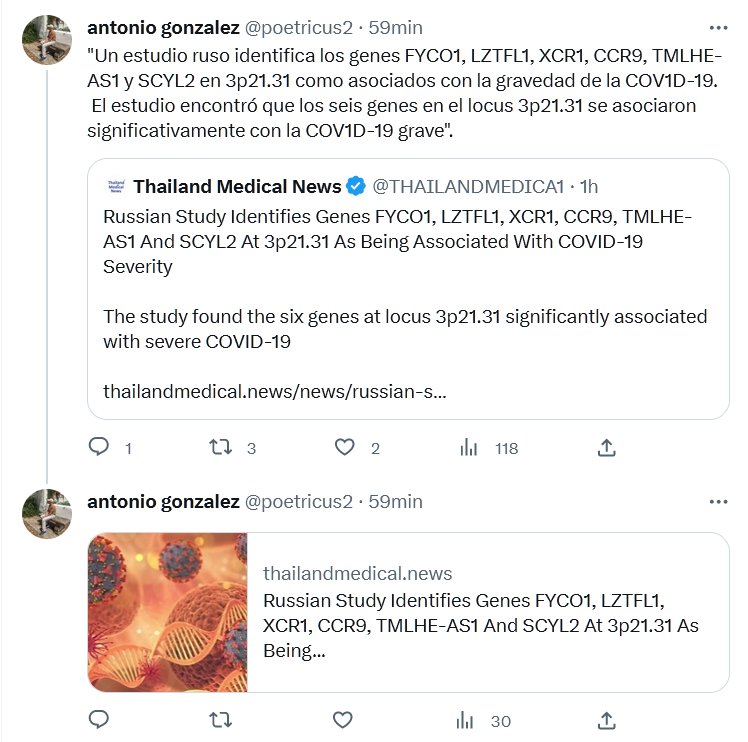This screenshot has width=748, height=742.
Task: Click the thailandmedical.news/news/russian-s... link
Action: click(274, 392)
